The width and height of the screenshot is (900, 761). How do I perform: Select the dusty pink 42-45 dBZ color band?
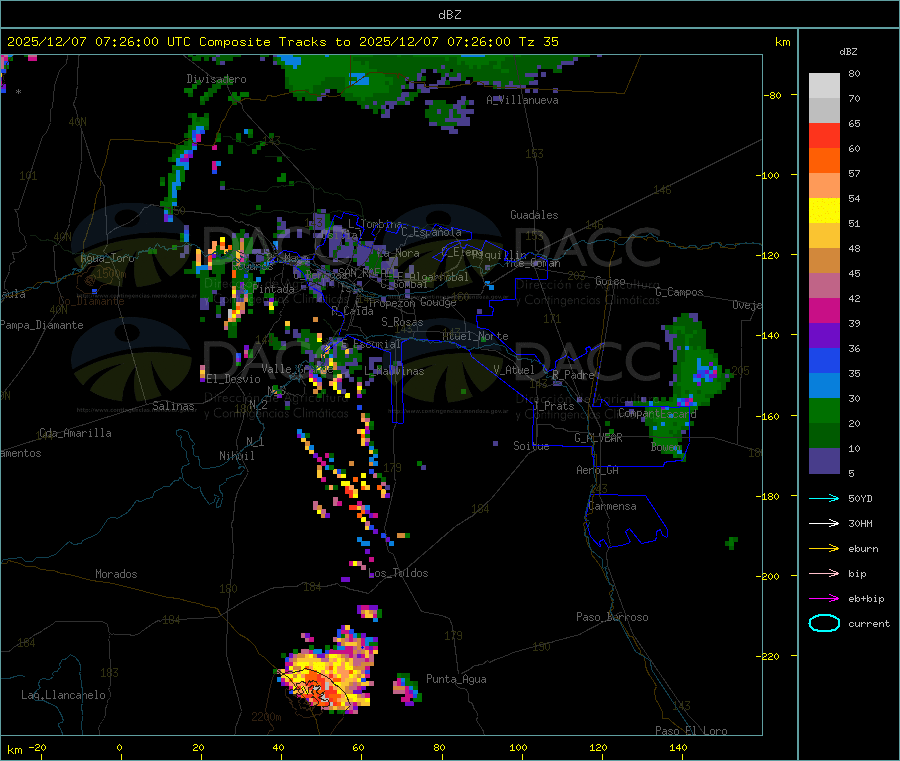coord(824,286)
